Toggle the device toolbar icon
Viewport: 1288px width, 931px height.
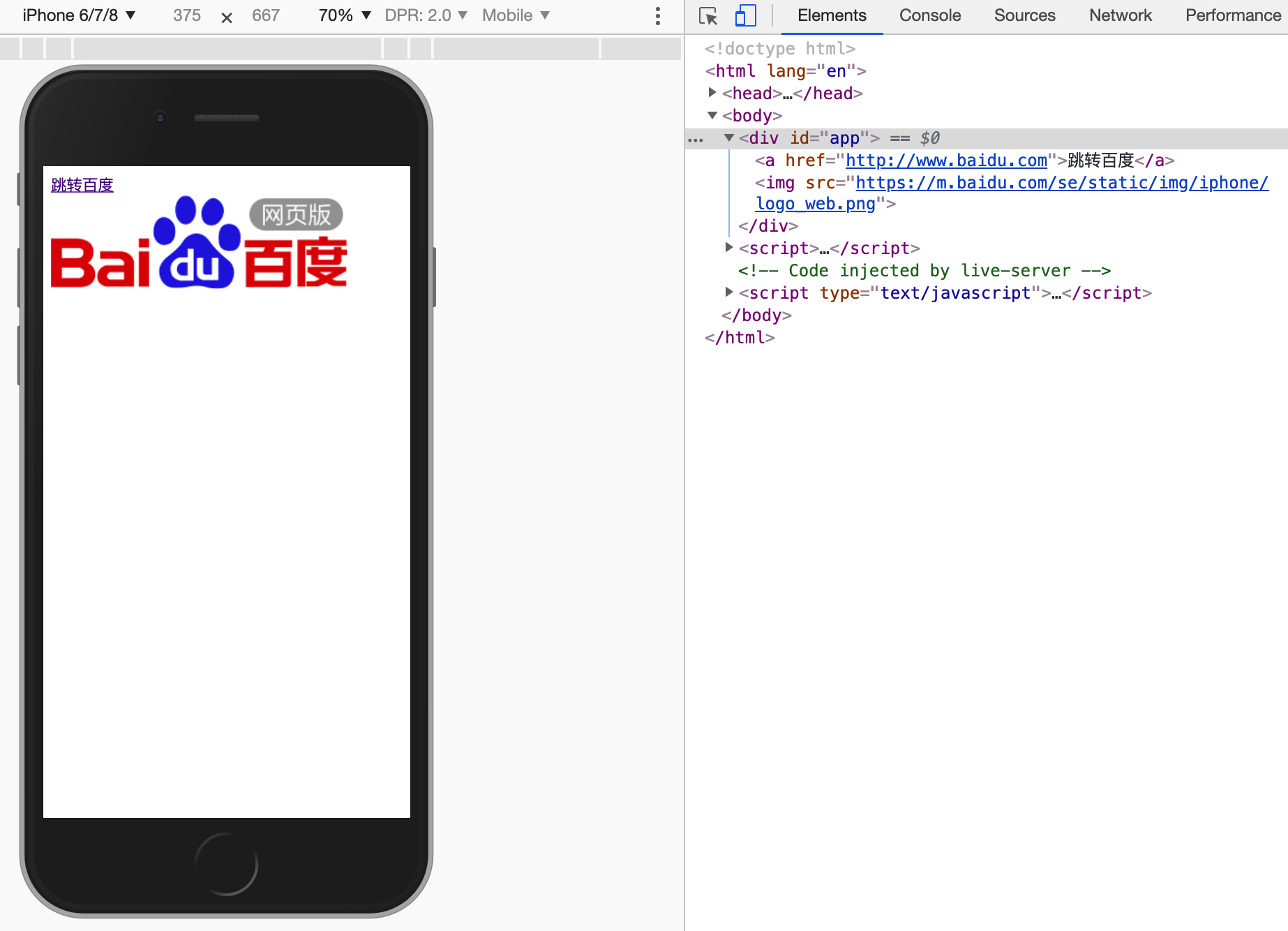point(746,15)
